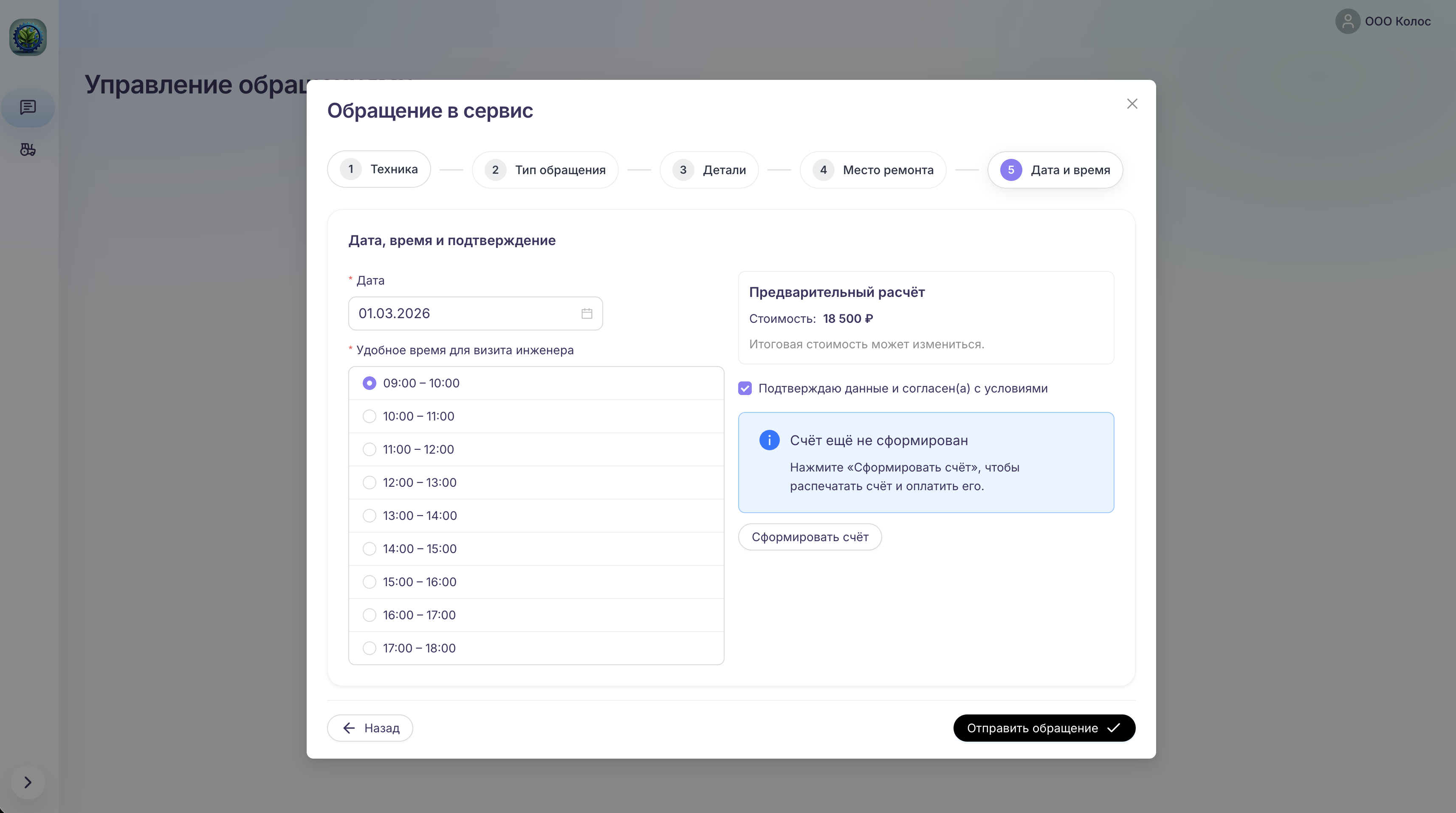Jump to step 4 Место ремонта
1456x813 pixels.
point(873,170)
